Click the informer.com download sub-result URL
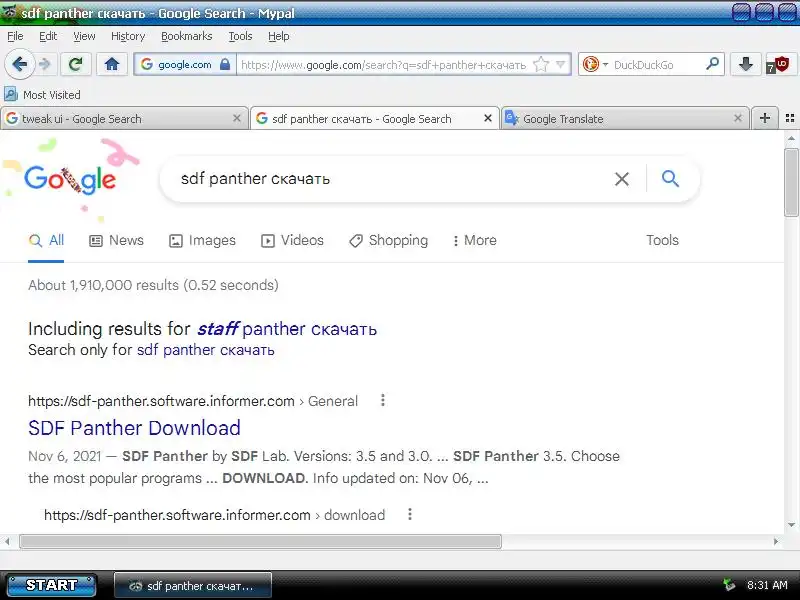This screenshot has width=800, height=600. pos(214,515)
